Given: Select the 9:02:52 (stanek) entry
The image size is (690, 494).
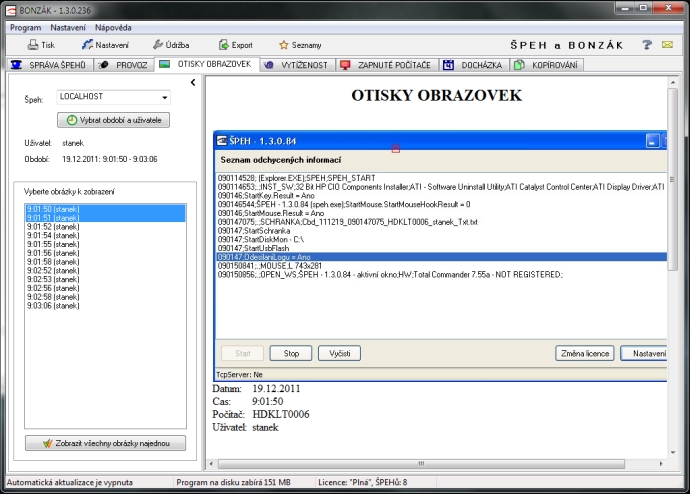Looking at the screenshot, I should (x=105, y=271).
